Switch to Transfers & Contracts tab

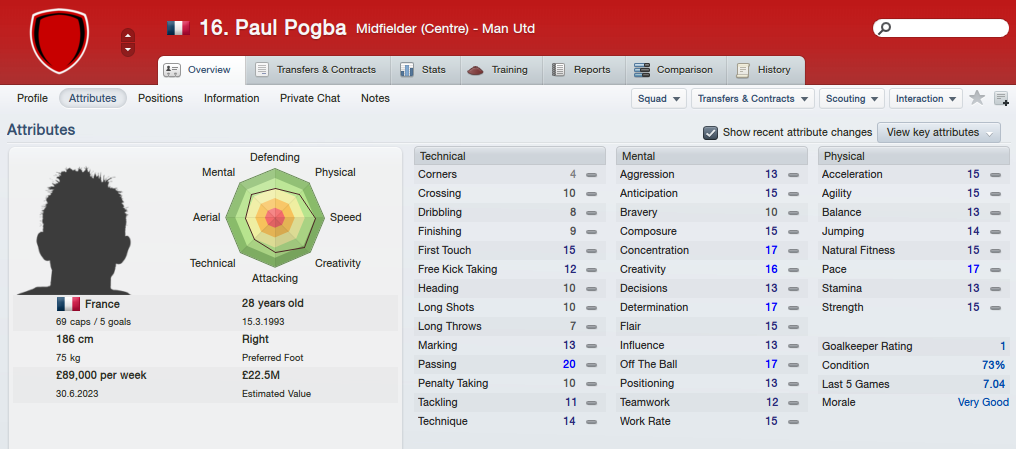(318, 70)
